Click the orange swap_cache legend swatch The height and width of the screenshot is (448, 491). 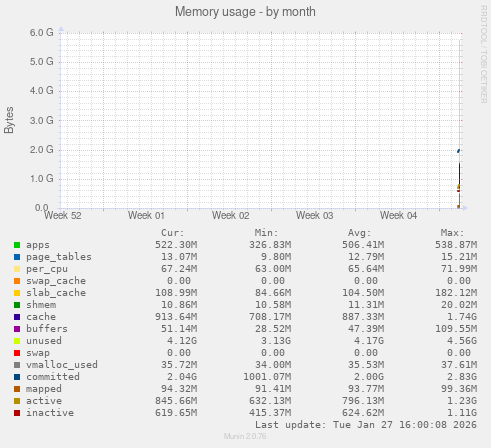17,281
